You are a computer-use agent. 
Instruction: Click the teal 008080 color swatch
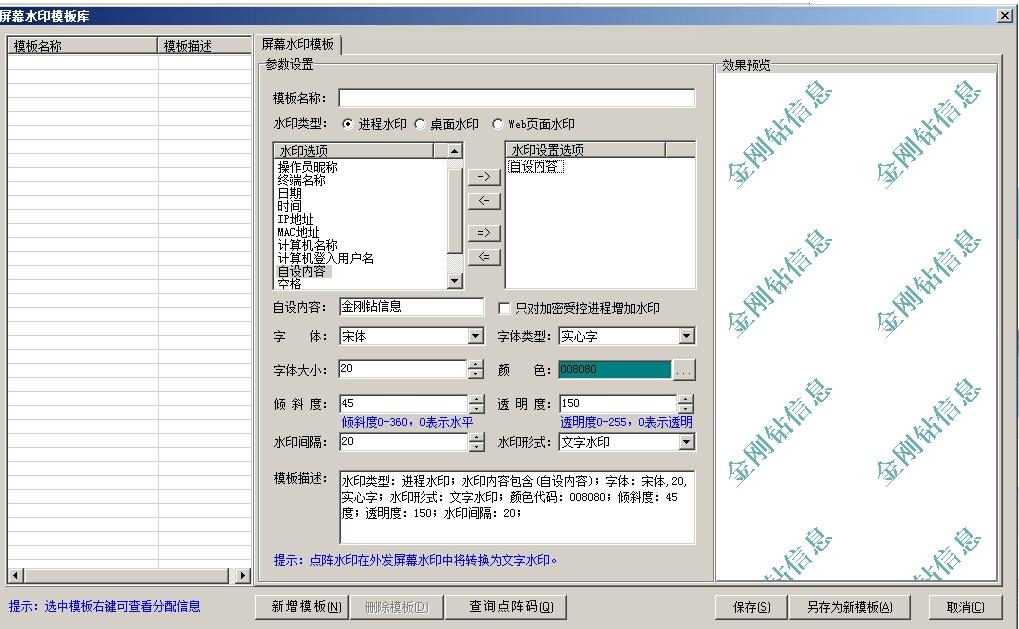pos(614,370)
